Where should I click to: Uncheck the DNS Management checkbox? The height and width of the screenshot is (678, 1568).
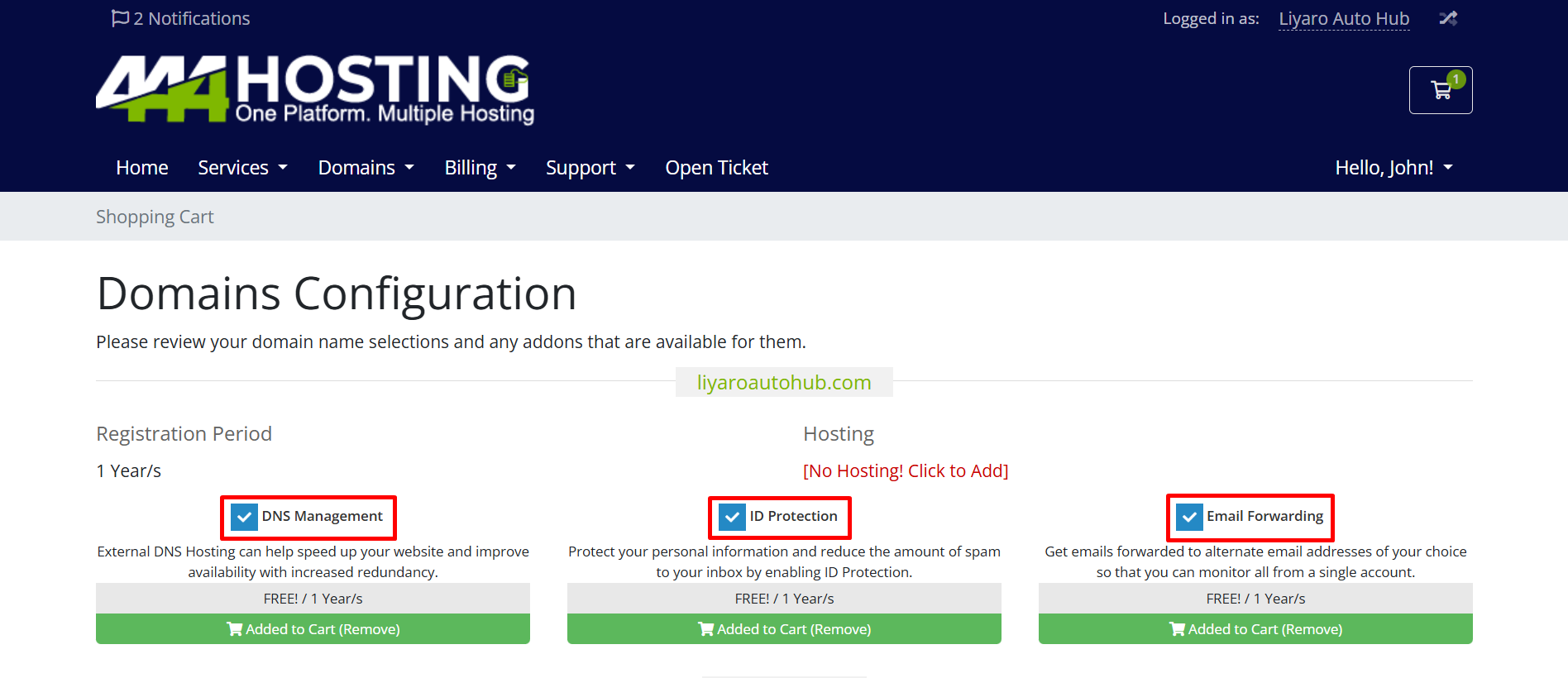[244, 518]
